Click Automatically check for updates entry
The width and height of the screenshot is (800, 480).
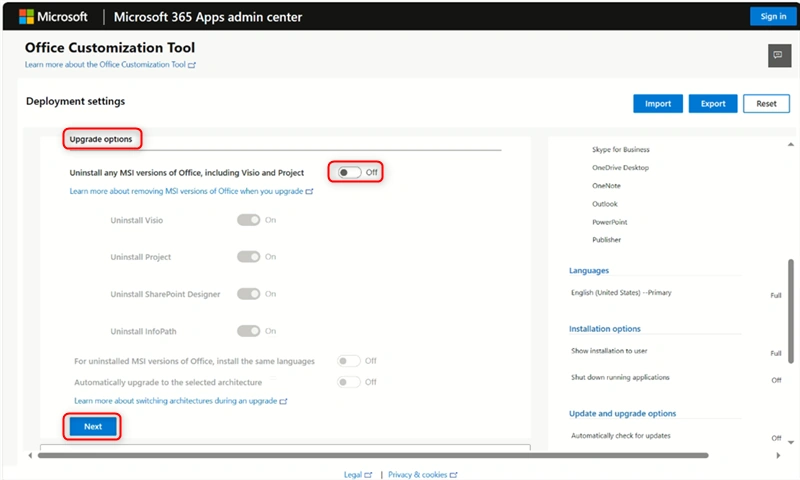point(620,436)
